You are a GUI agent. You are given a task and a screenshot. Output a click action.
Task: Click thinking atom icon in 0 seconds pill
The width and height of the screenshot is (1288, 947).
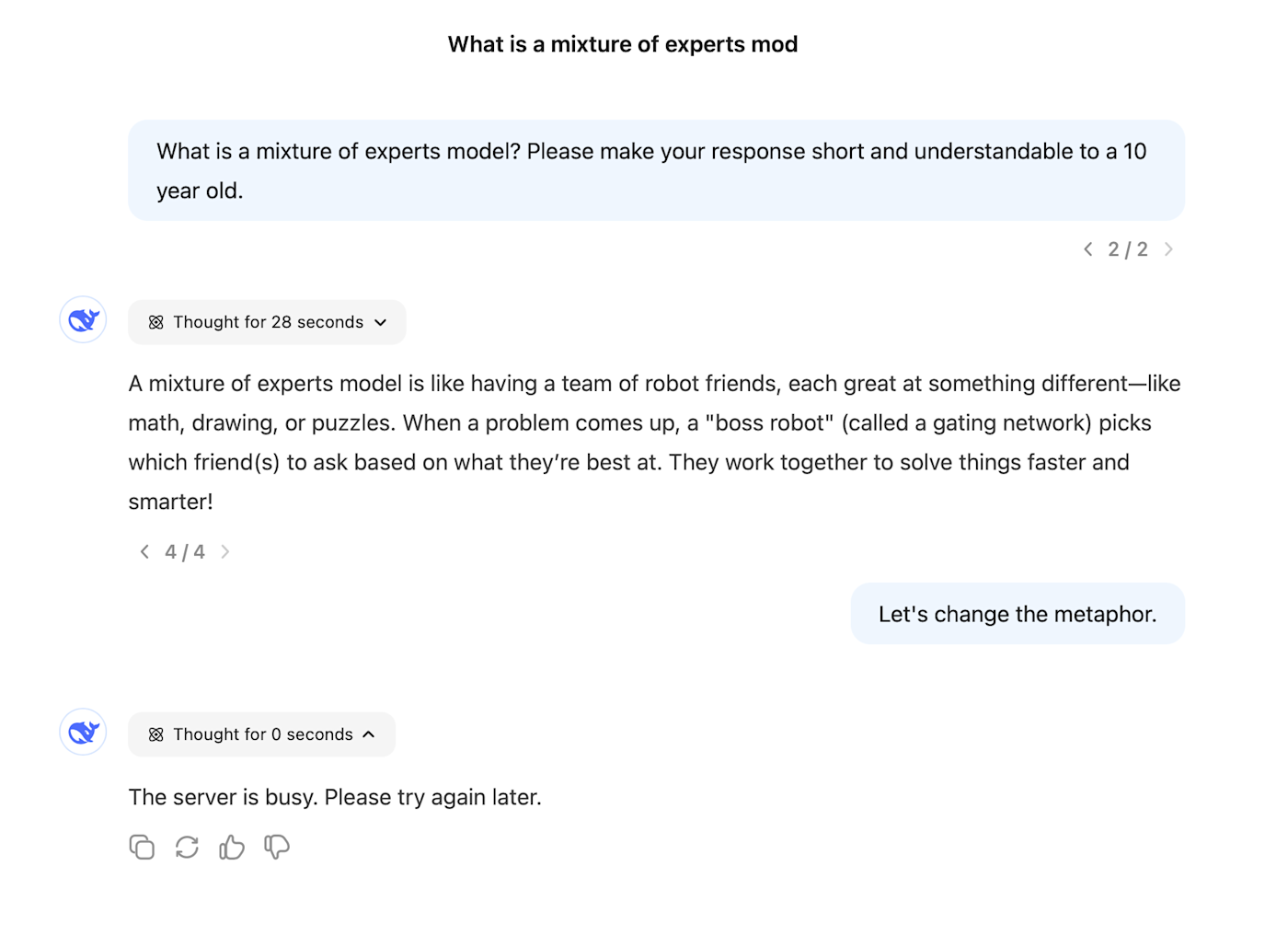click(x=156, y=734)
